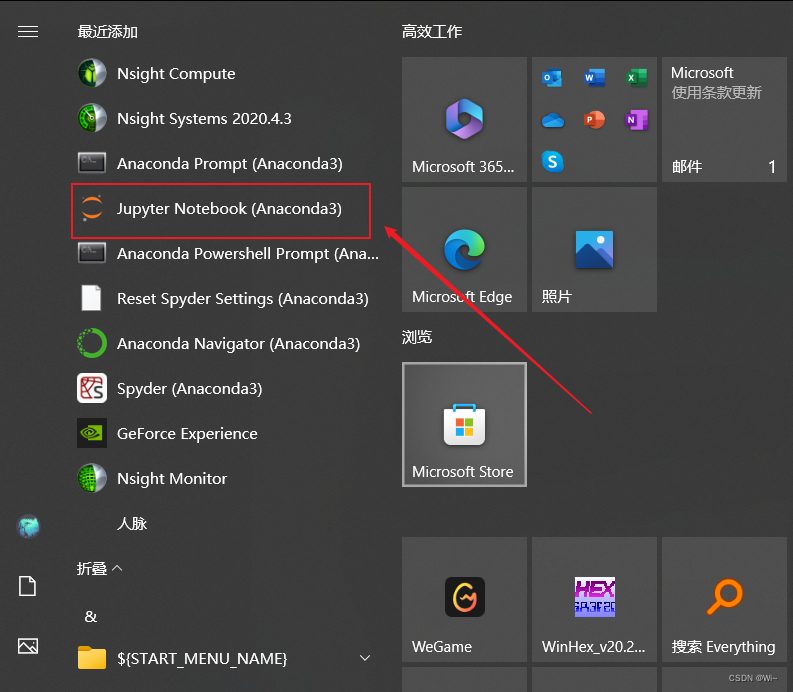Image resolution: width=793 pixels, height=692 pixels.
Task: Open the Mail 邮件 tile
Action: (x=724, y=119)
